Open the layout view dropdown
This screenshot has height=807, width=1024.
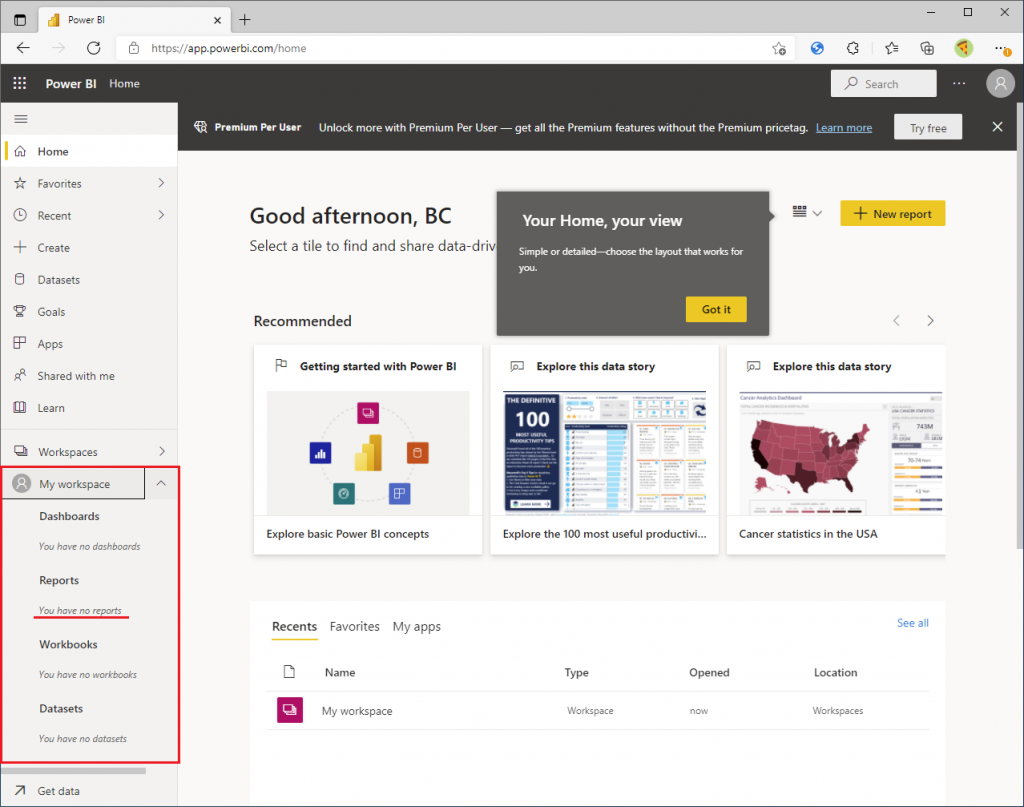(x=807, y=212)
